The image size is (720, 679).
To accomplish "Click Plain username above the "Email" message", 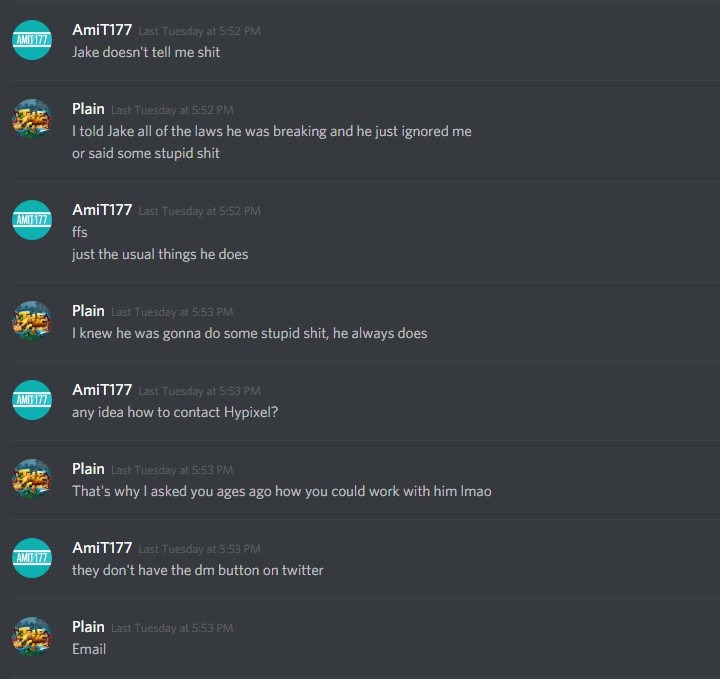I will 88,627.
